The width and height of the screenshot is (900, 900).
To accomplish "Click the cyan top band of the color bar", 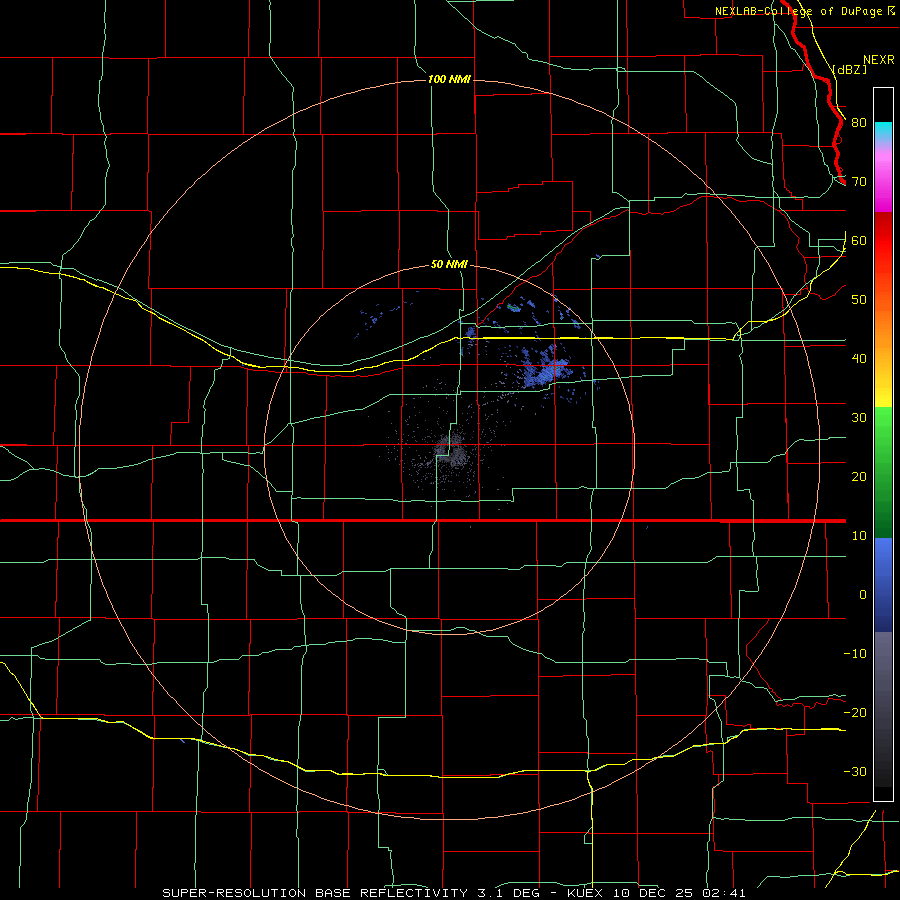I will [883, 133].
